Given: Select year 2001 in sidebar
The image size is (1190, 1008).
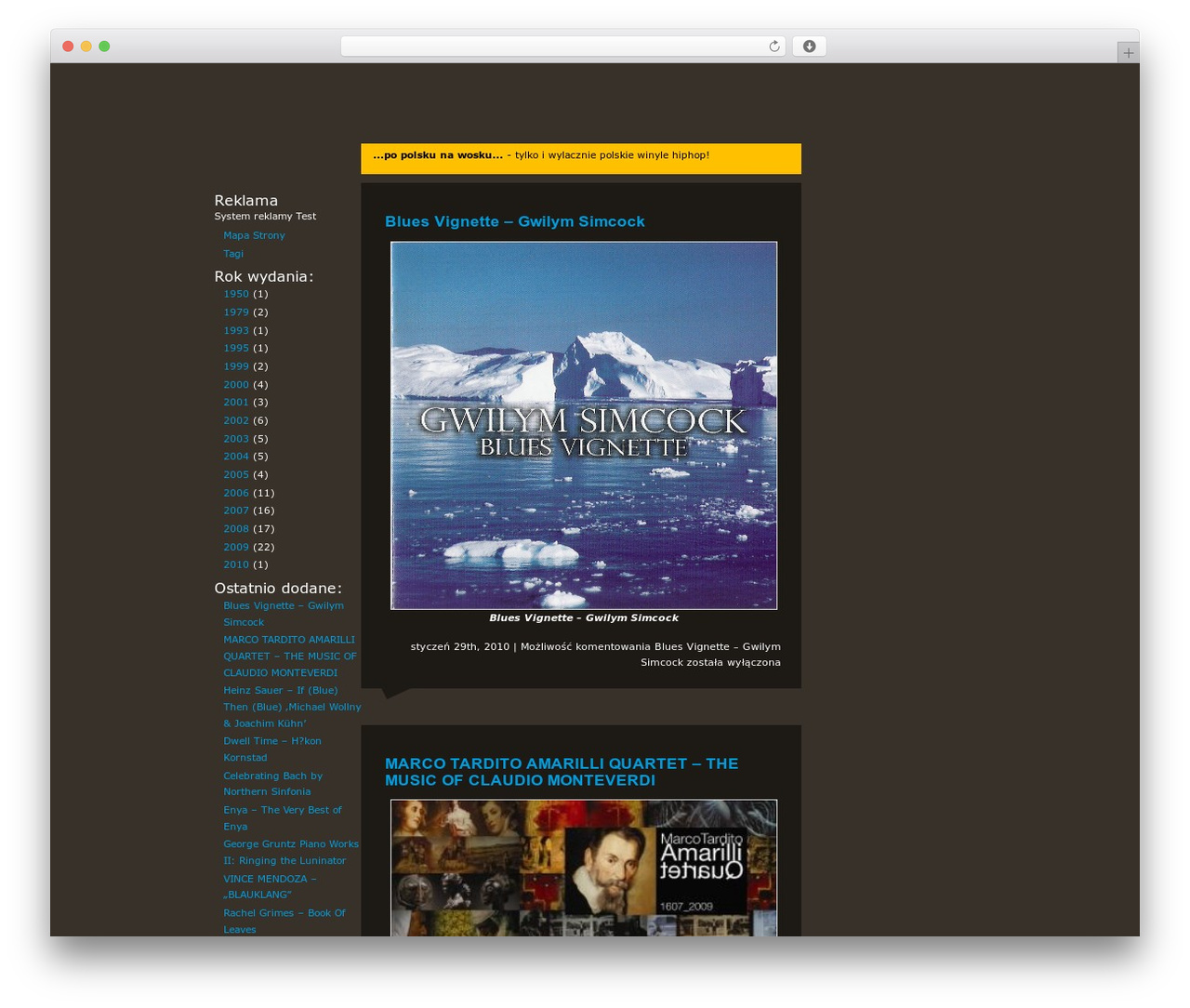Looking at the screenshot, I should (236, 403).
